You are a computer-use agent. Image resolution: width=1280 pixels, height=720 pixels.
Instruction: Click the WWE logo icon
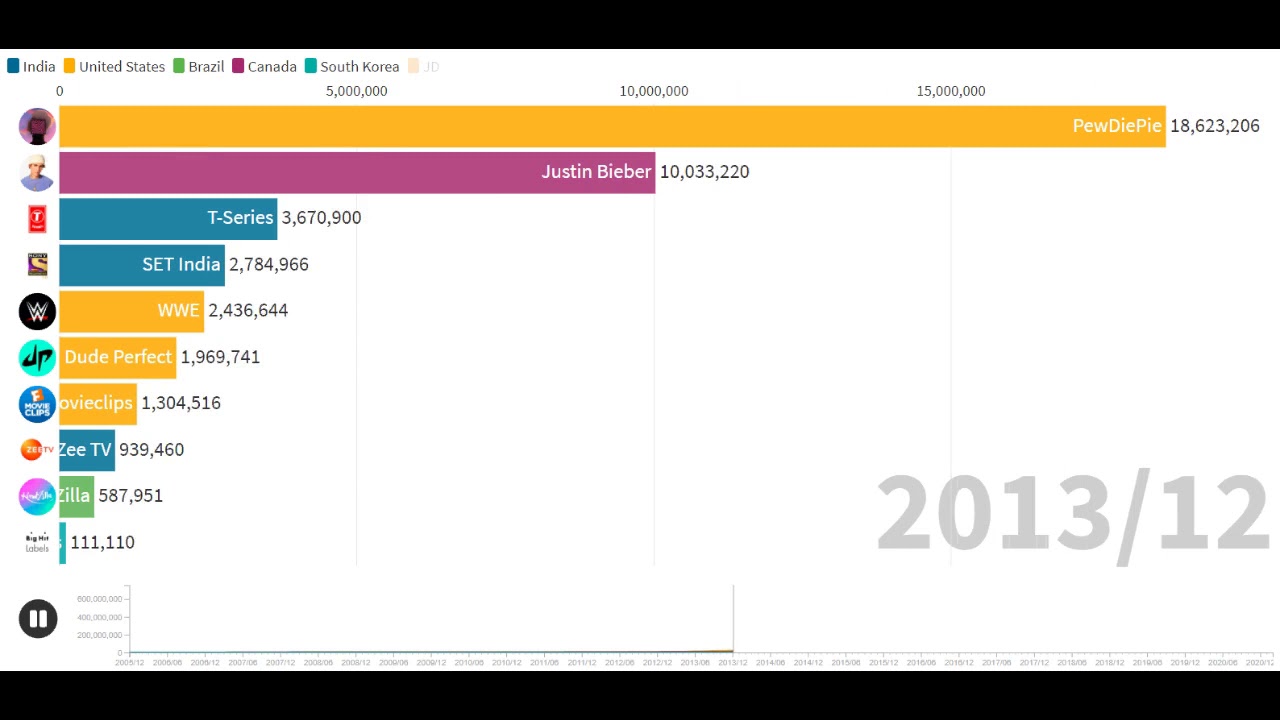pos(37,312)
